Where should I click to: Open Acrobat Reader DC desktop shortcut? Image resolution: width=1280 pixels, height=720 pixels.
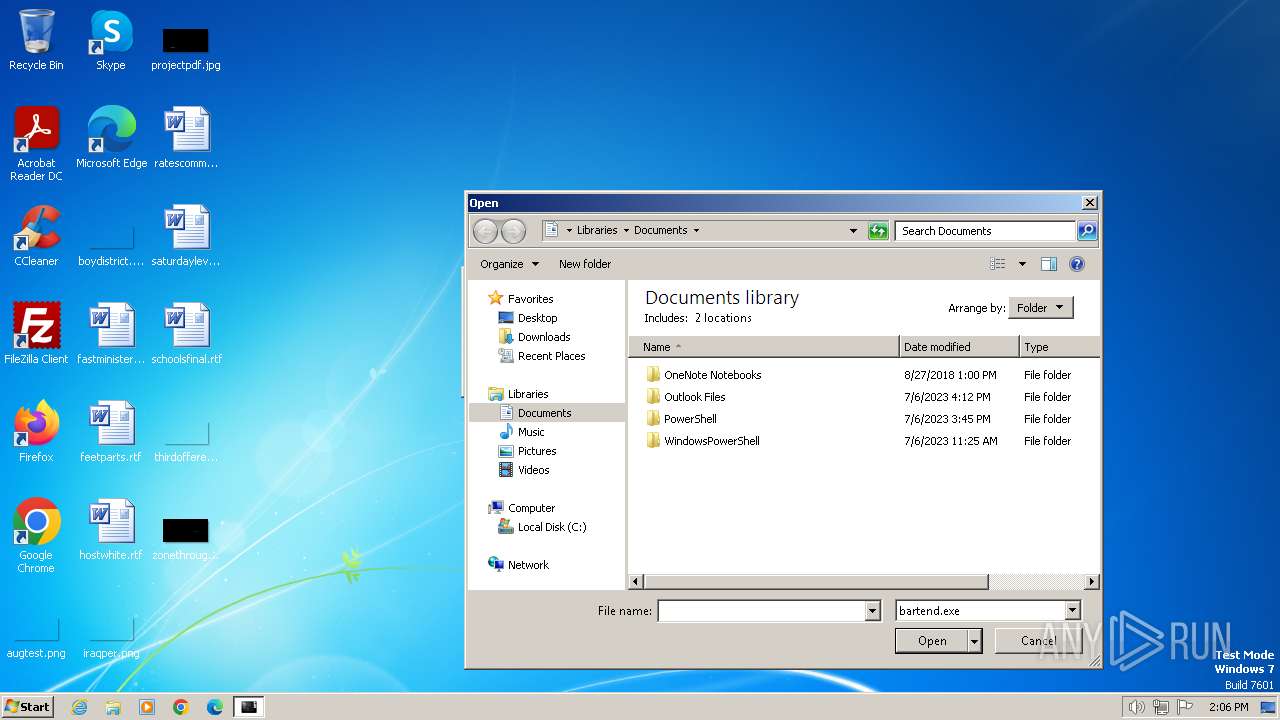point(36,144)
